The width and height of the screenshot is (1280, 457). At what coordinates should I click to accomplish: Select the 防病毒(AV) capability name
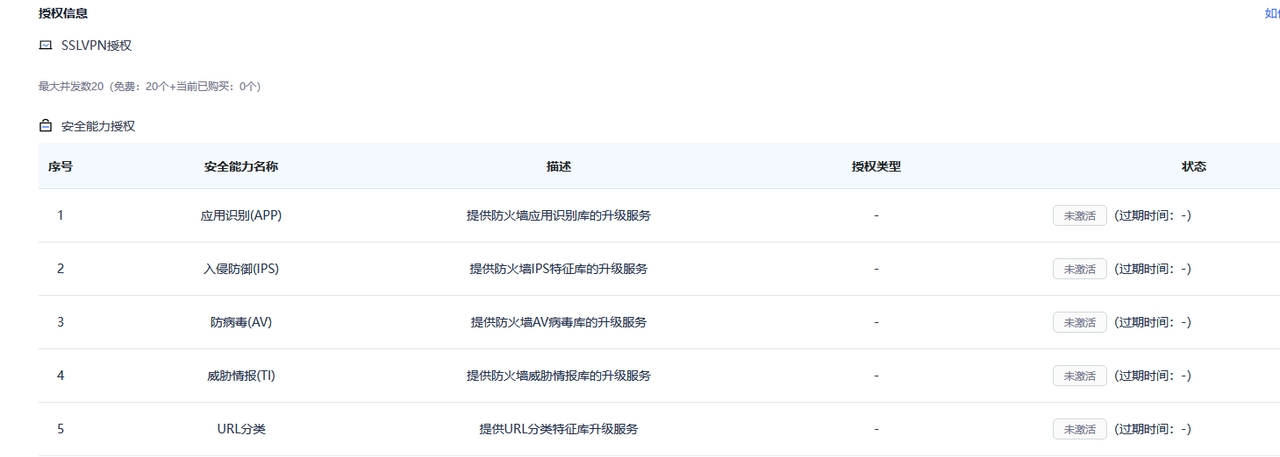coord(241,322)
